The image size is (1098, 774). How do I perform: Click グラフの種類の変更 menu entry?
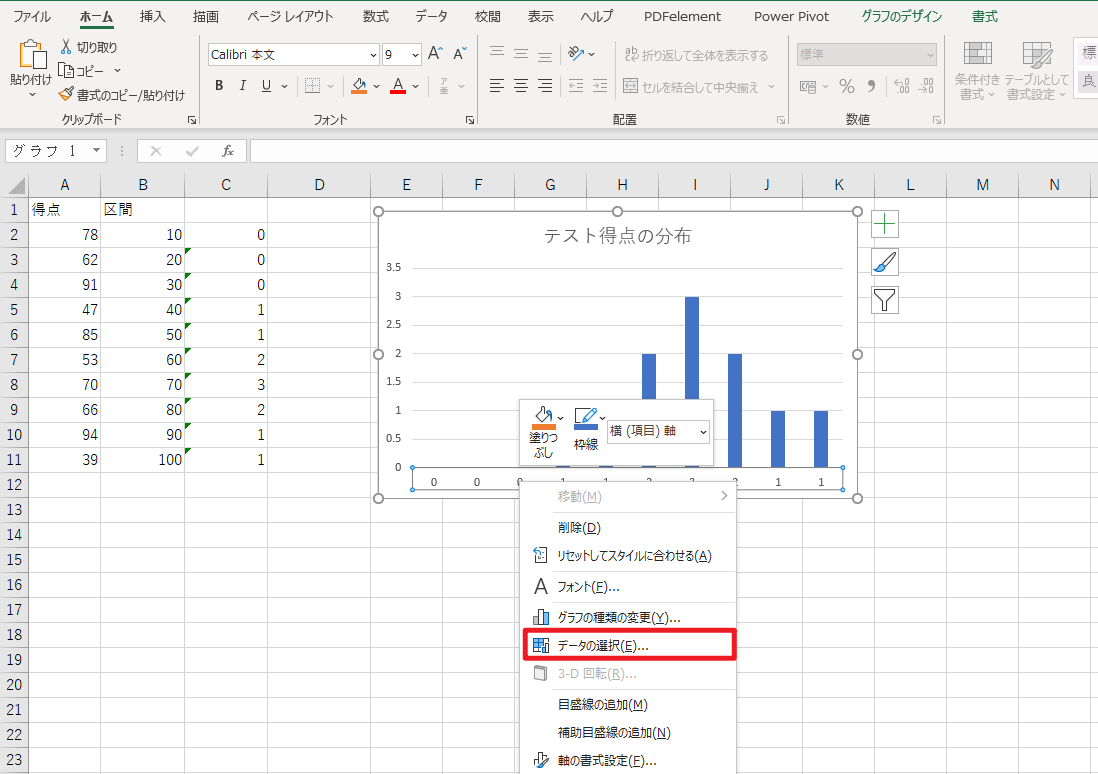click(x=618, y=617)
